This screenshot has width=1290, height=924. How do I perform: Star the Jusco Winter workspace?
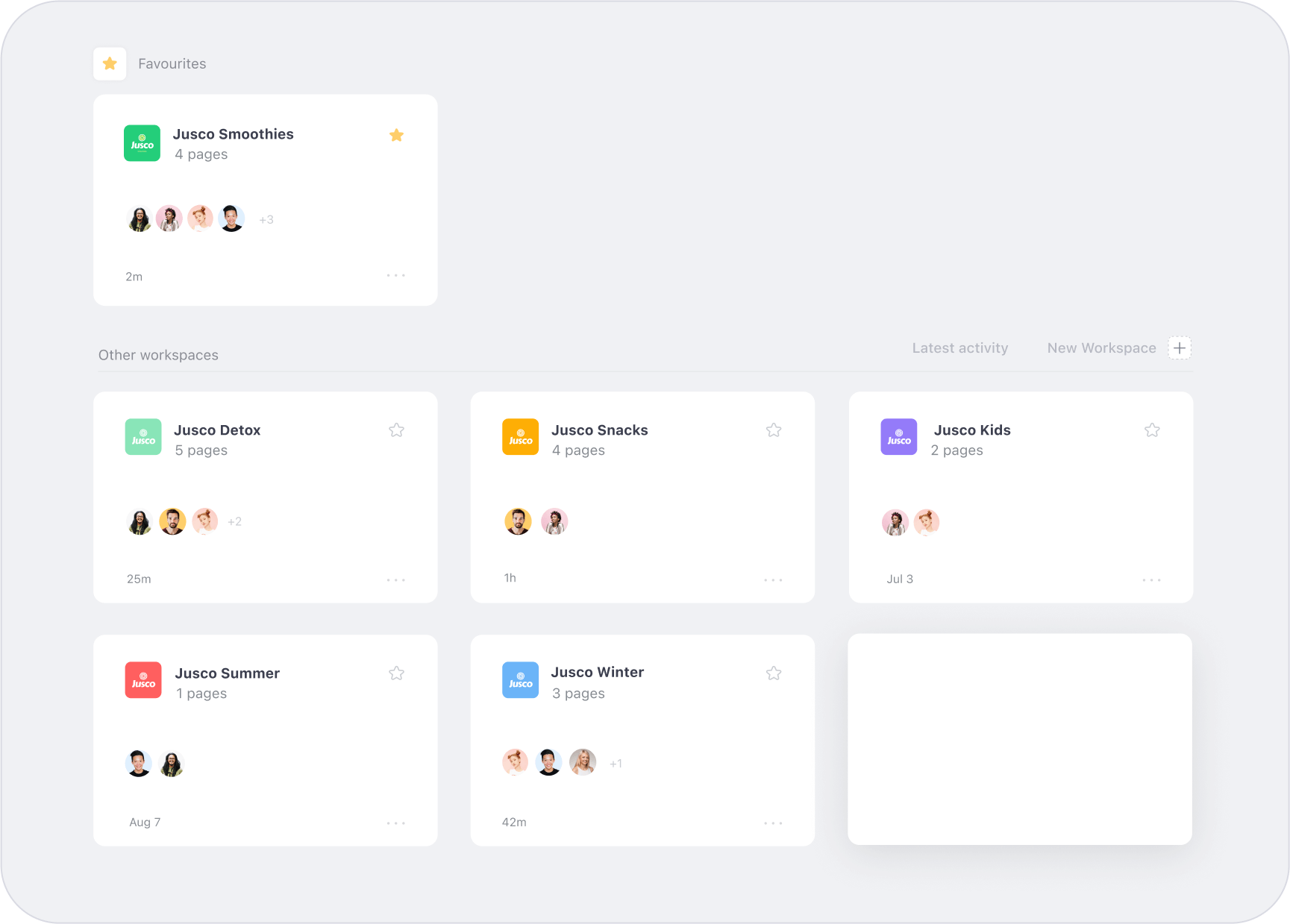(774, 673)
